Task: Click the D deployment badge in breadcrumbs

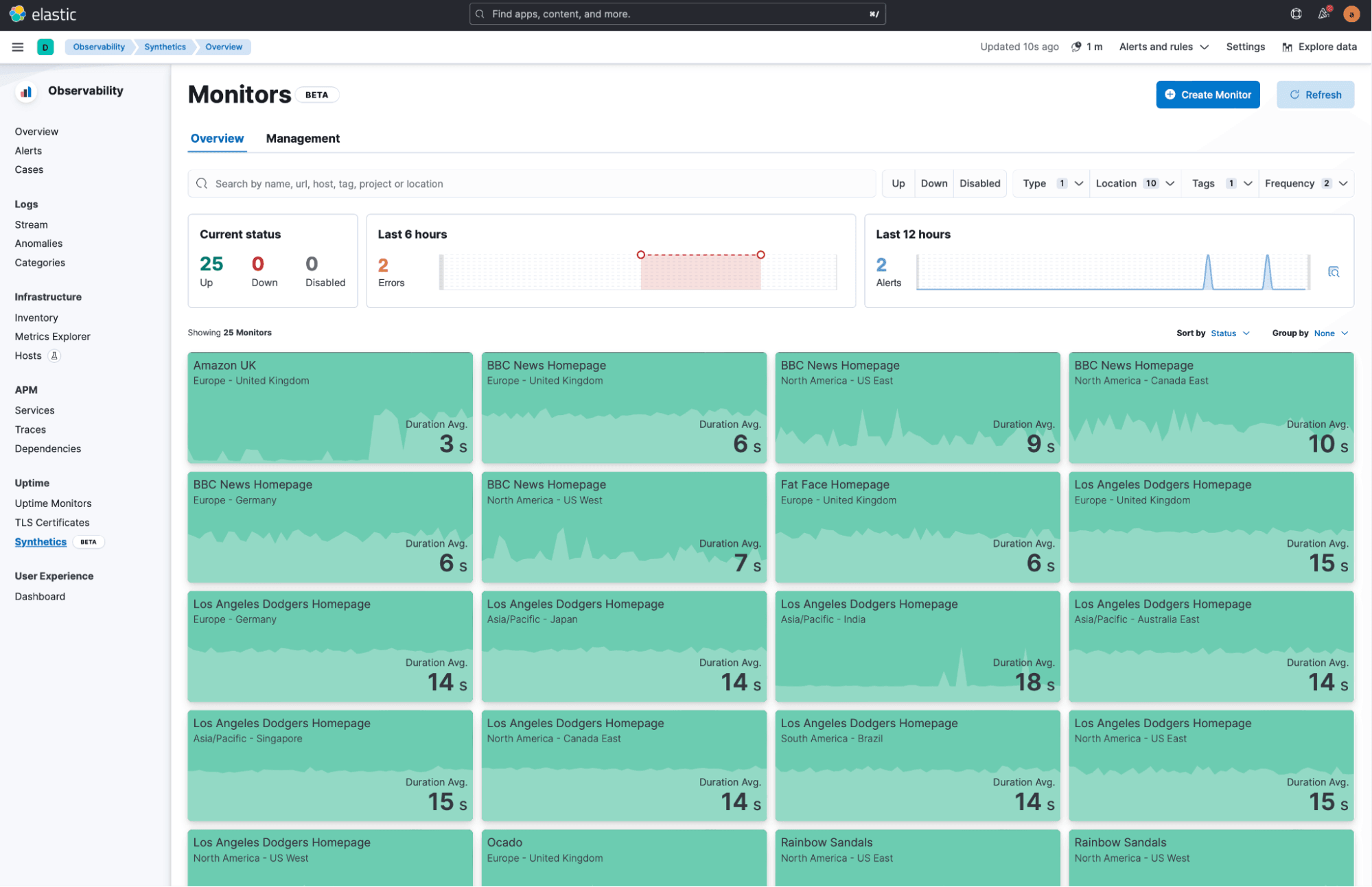Action: 45,47
